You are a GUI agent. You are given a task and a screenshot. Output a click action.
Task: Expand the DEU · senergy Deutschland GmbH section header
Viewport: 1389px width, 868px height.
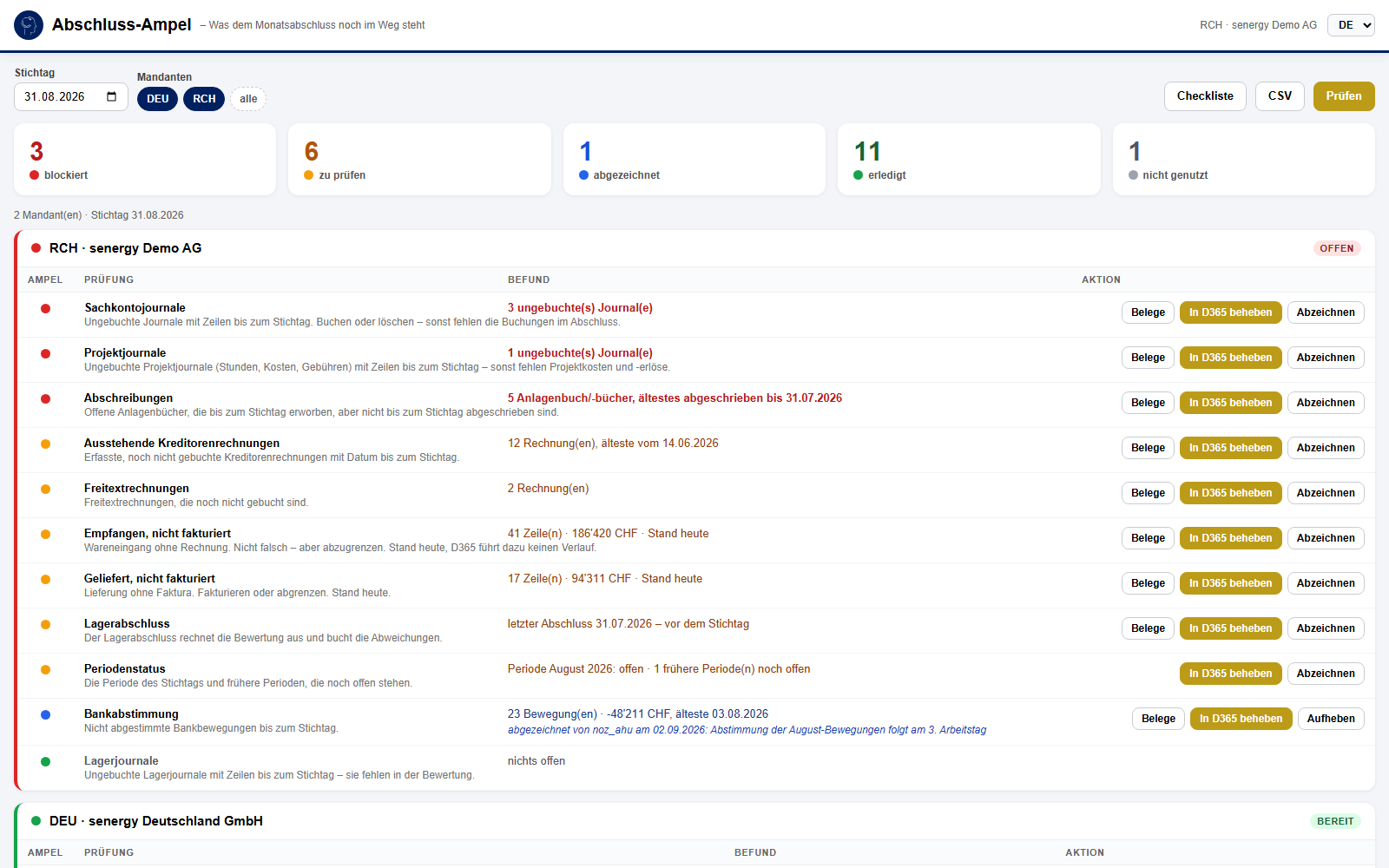694,821
